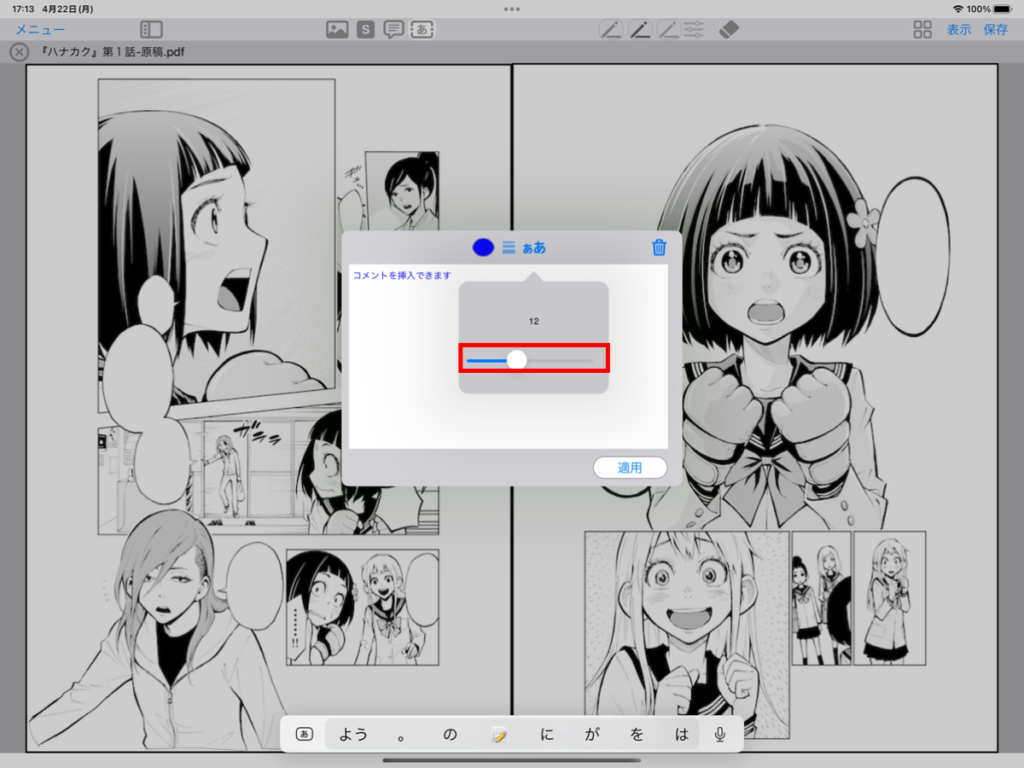Click into the comment text area

pos(508,357)
